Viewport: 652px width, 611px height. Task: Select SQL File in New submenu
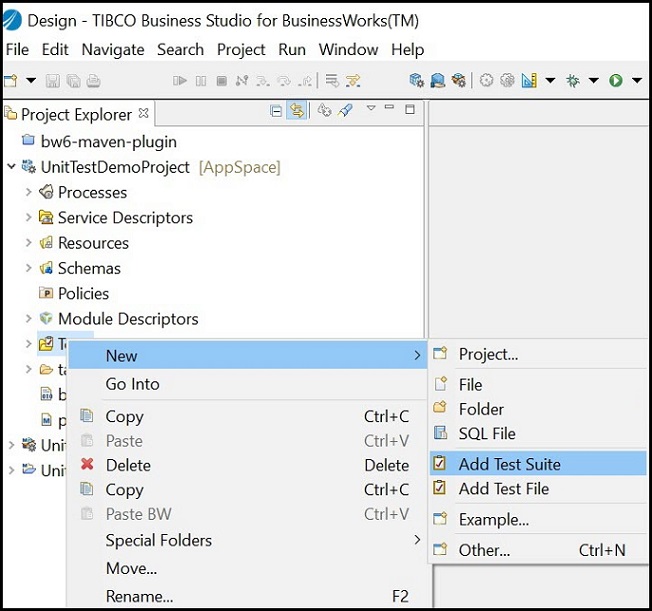tap(538, 433)
